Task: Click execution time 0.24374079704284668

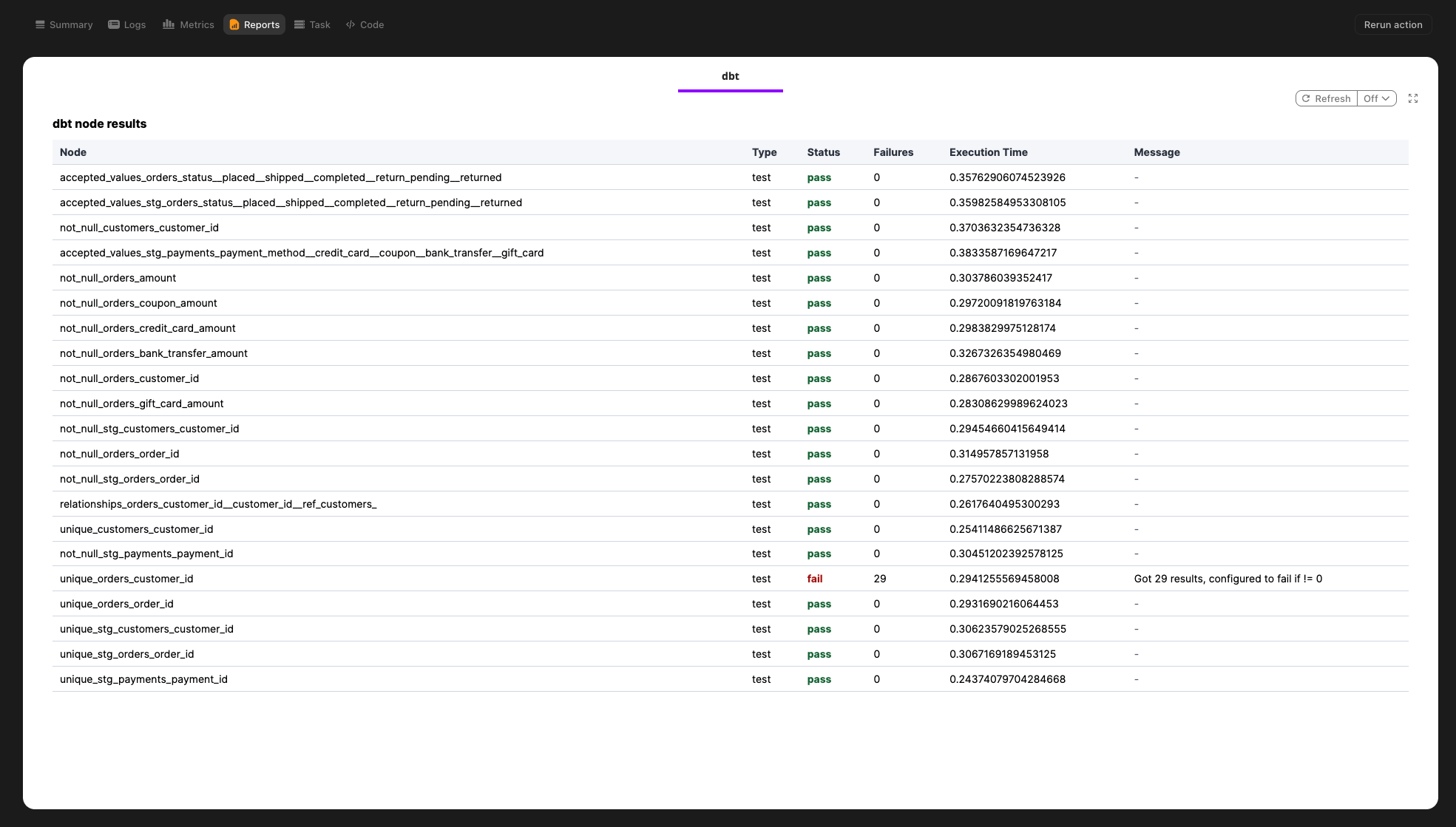Action: coord(1007,679)
